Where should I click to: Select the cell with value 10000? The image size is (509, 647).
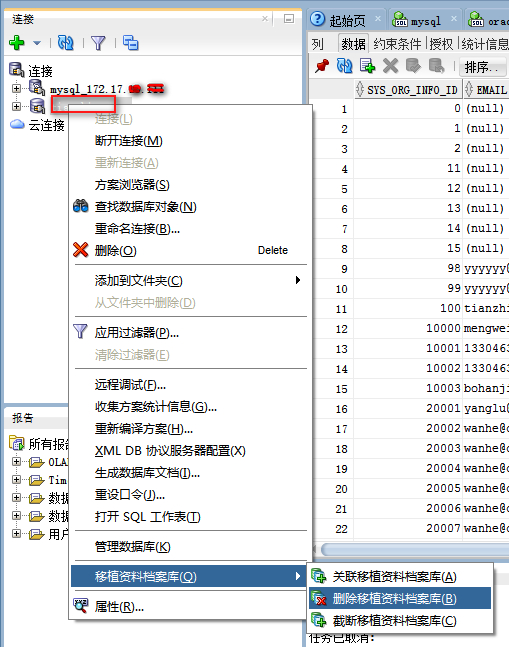[x=408, y=328]
